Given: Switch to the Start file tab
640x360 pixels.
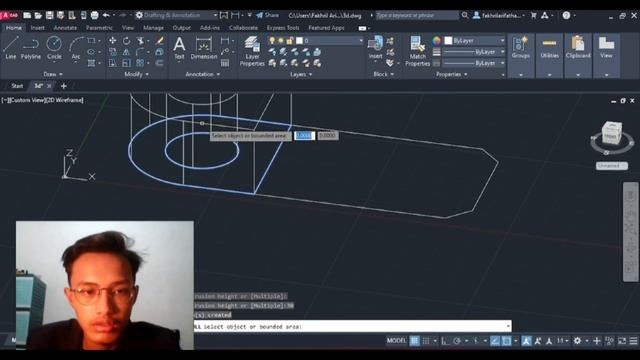Looking at the screenshot, I should [17, 86].
